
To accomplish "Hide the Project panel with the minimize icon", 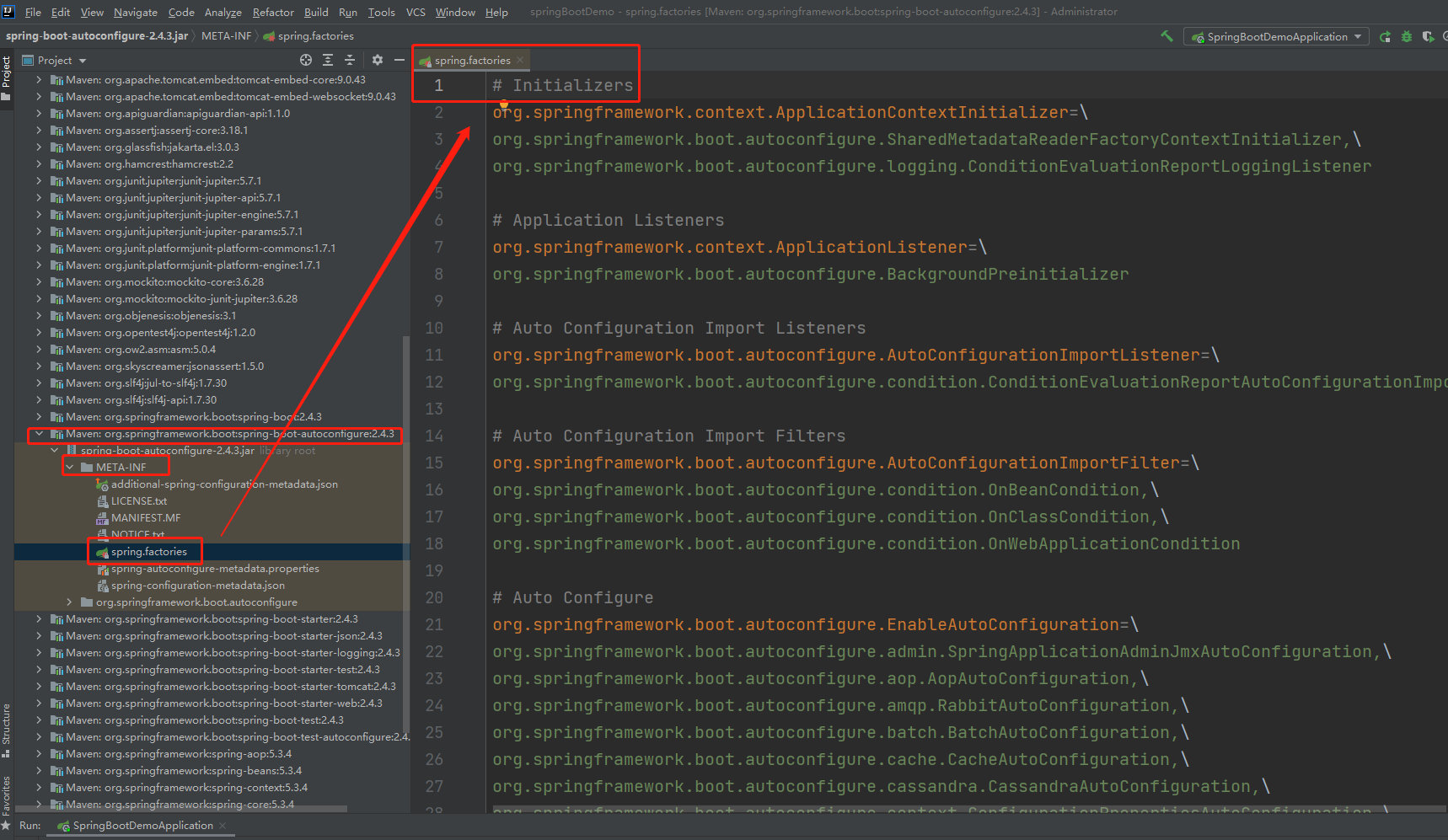I will (x=400, y=60).
